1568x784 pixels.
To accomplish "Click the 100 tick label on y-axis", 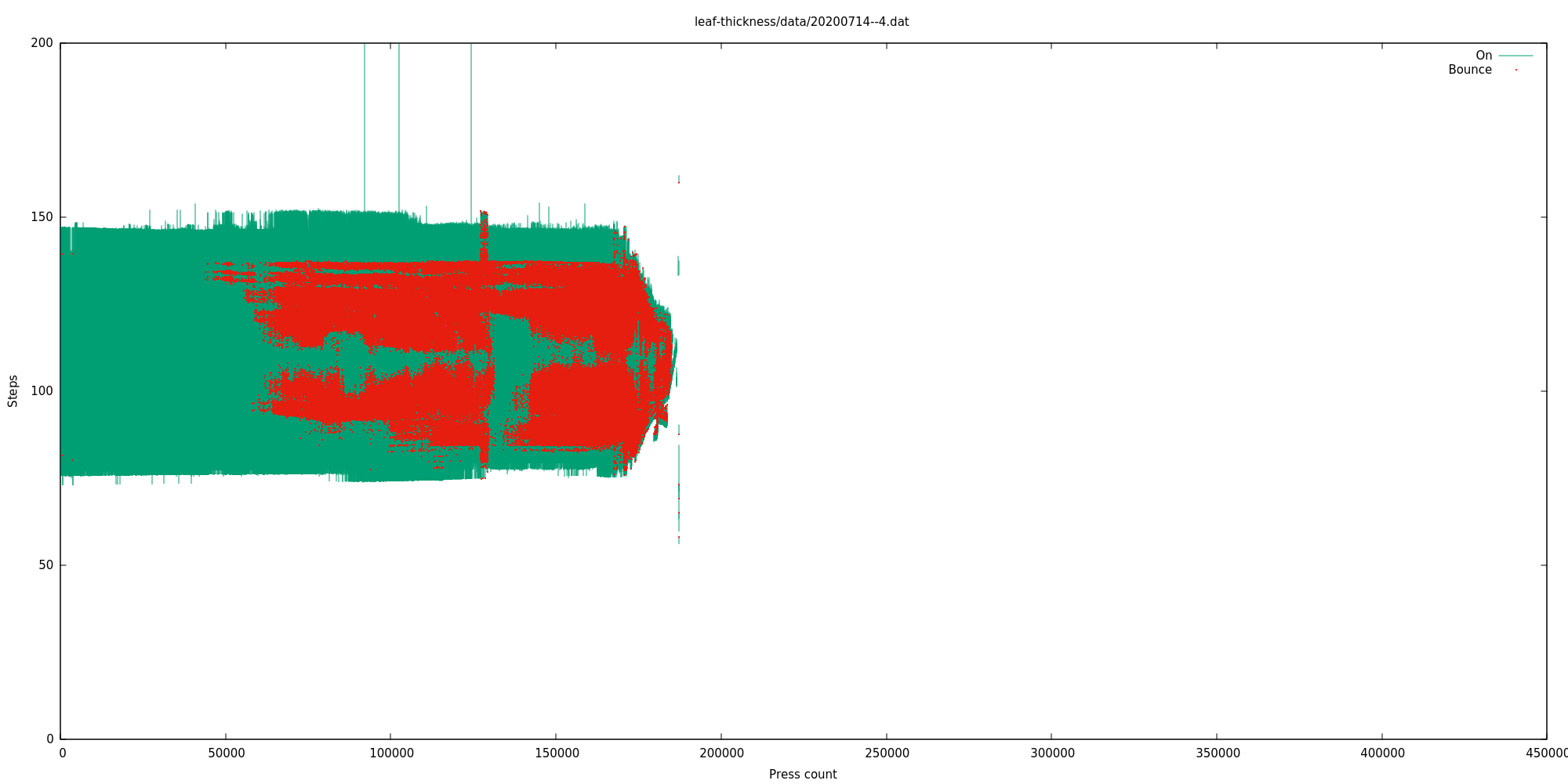I will (x=42, y=391).
